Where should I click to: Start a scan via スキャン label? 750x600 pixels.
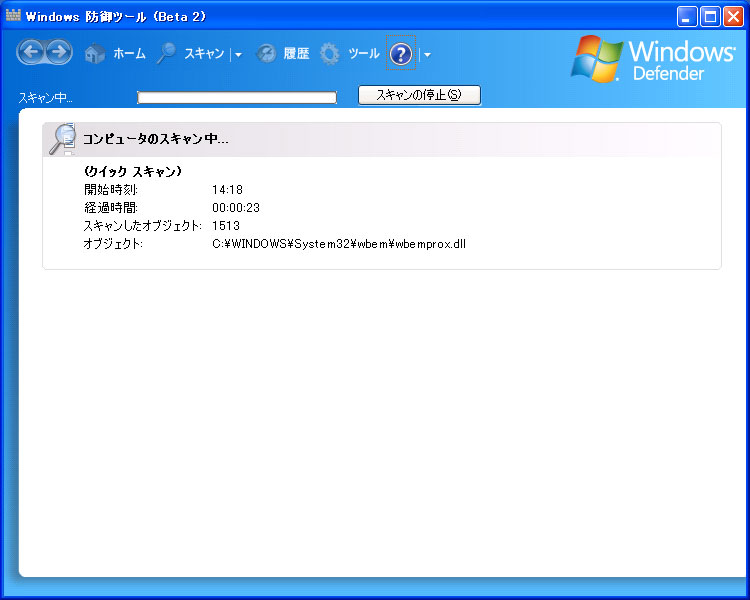(204, 53)
